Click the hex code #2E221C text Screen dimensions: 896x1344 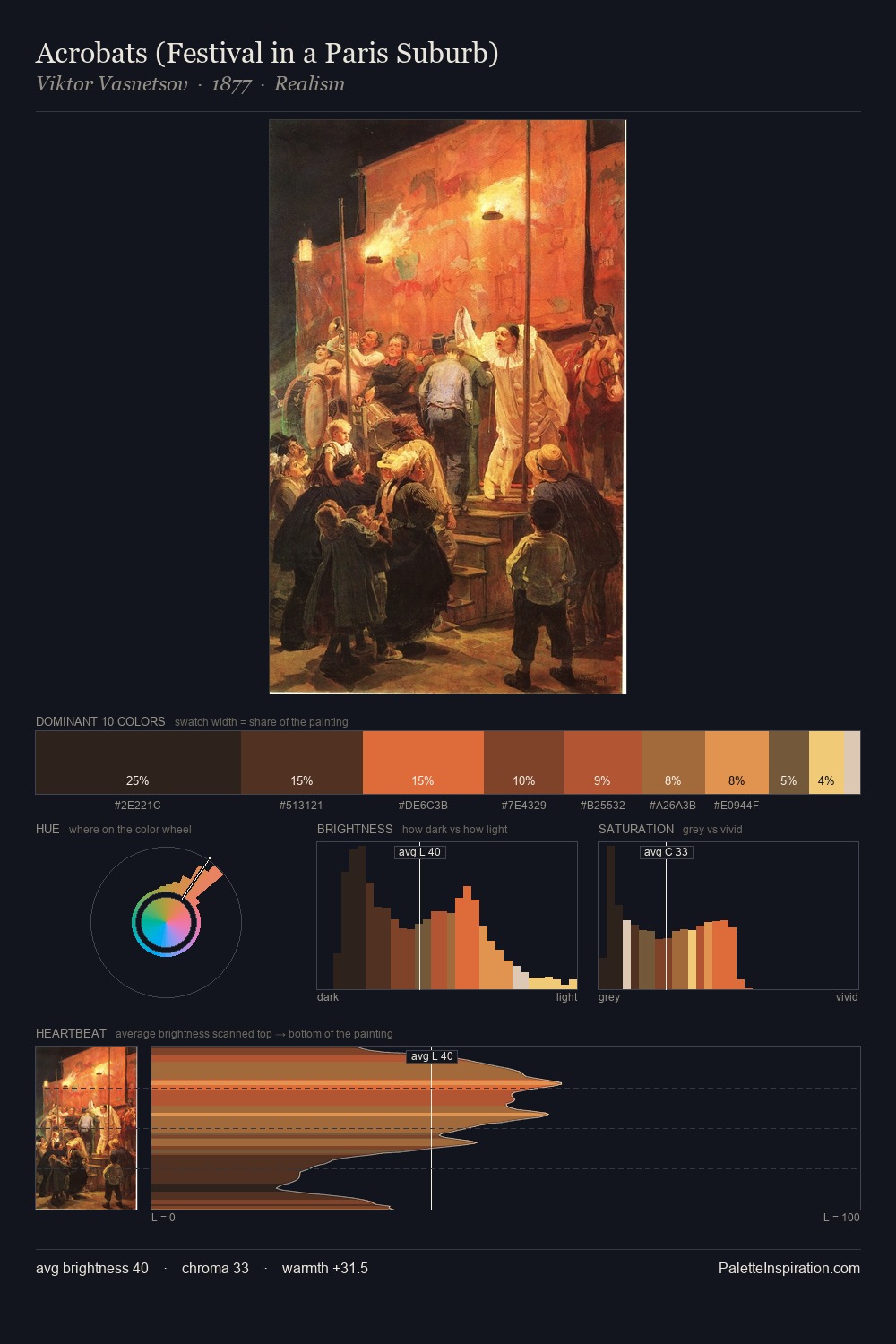click(x=138, y=806)
